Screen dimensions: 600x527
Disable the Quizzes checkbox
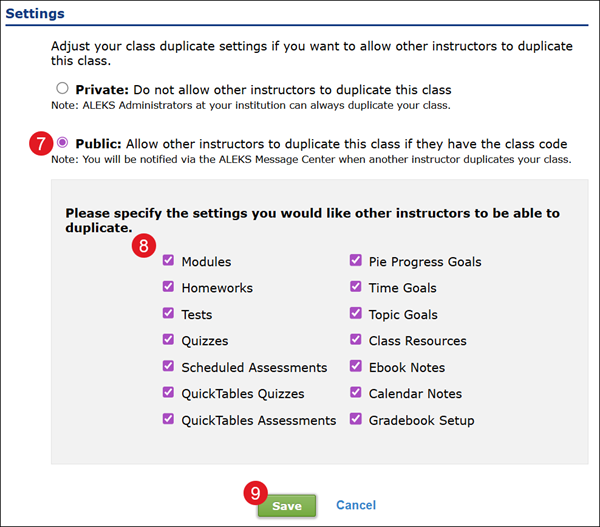[168, 341]
